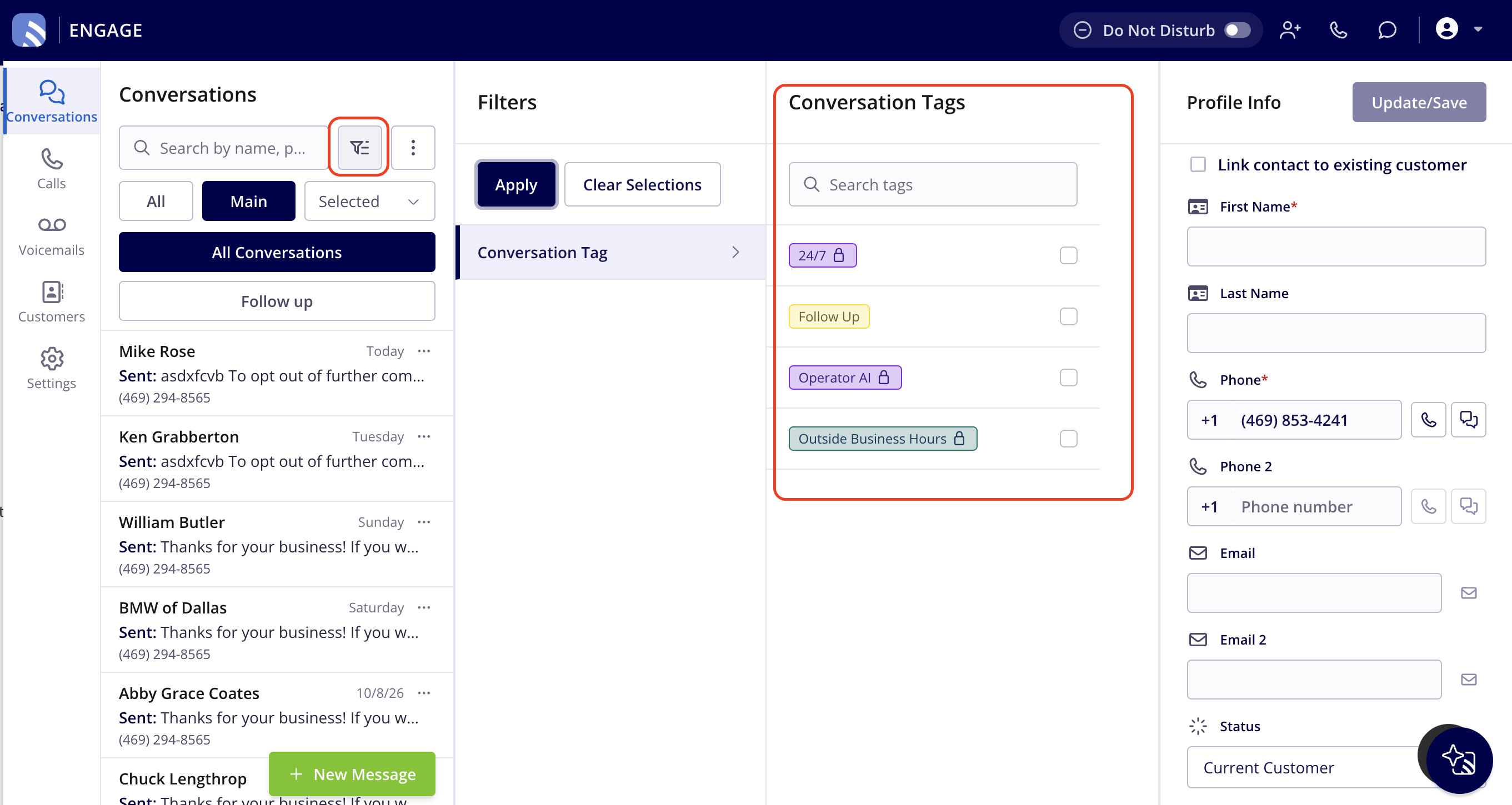The height and width of the screenshot is (805, 1512).
Task: Click Clear Selections button
Action: click(642, 184)
